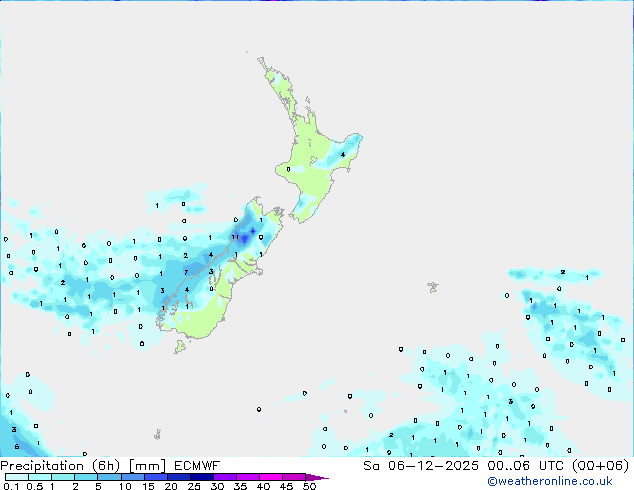Click the legend label "40"
This screenshot has height=490, width=634.
263,486
